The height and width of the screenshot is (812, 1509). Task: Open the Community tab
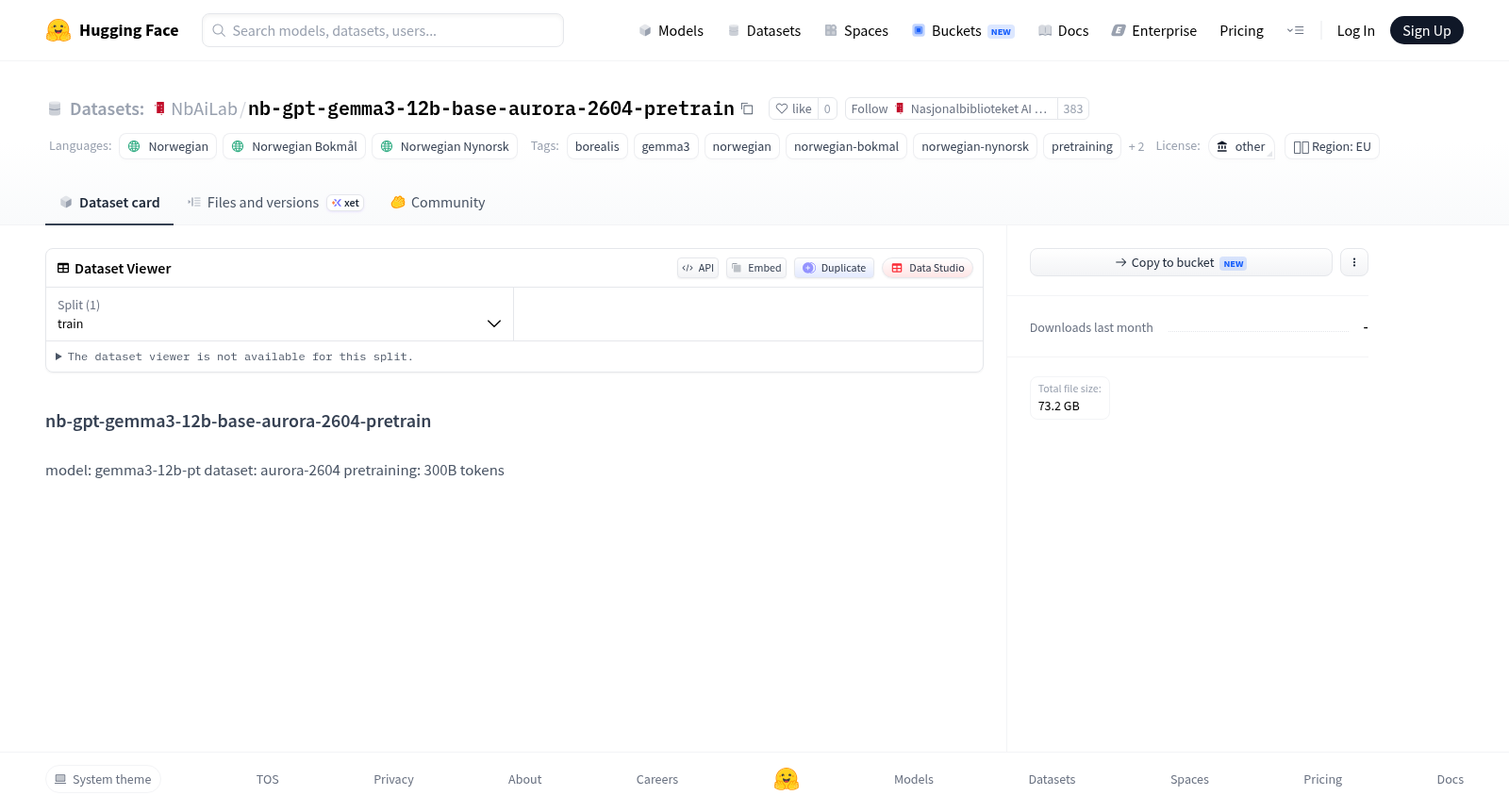438,202
